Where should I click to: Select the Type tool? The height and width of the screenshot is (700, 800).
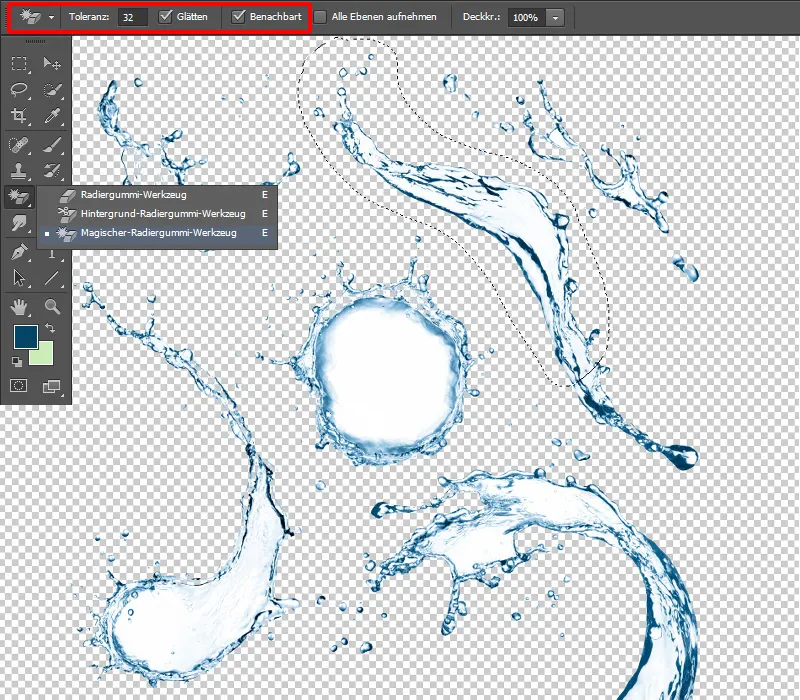point(52,254)
